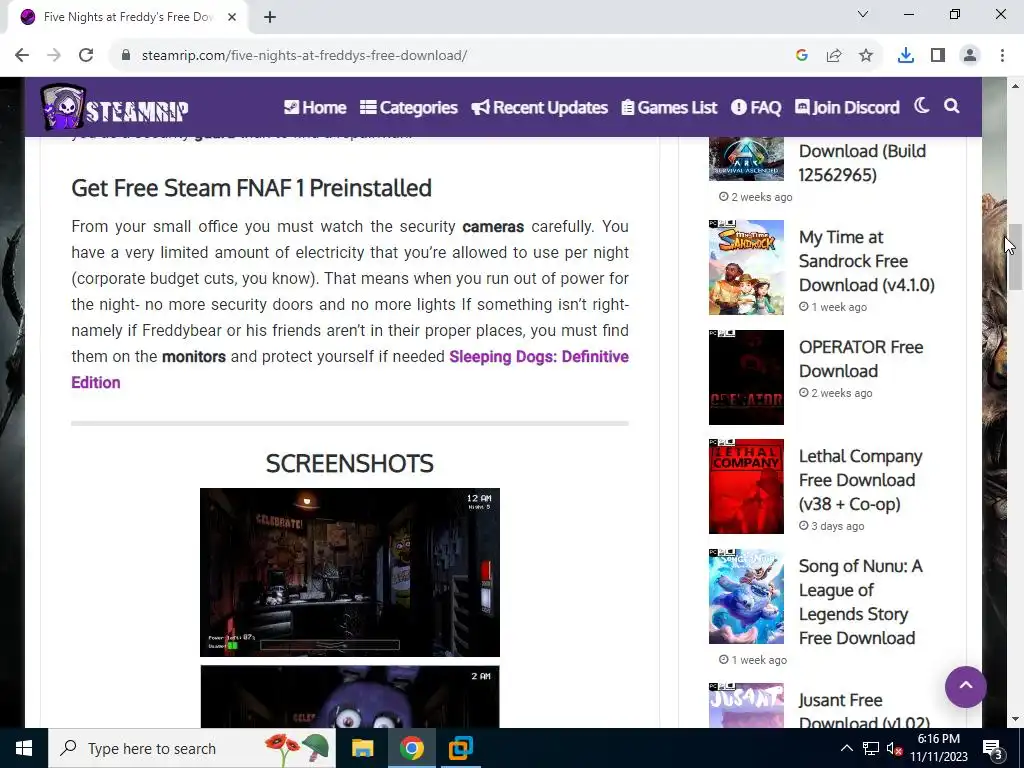Open Chrome profile avatar
Screen dimensions: 1024x768
[x=970, y=56]
